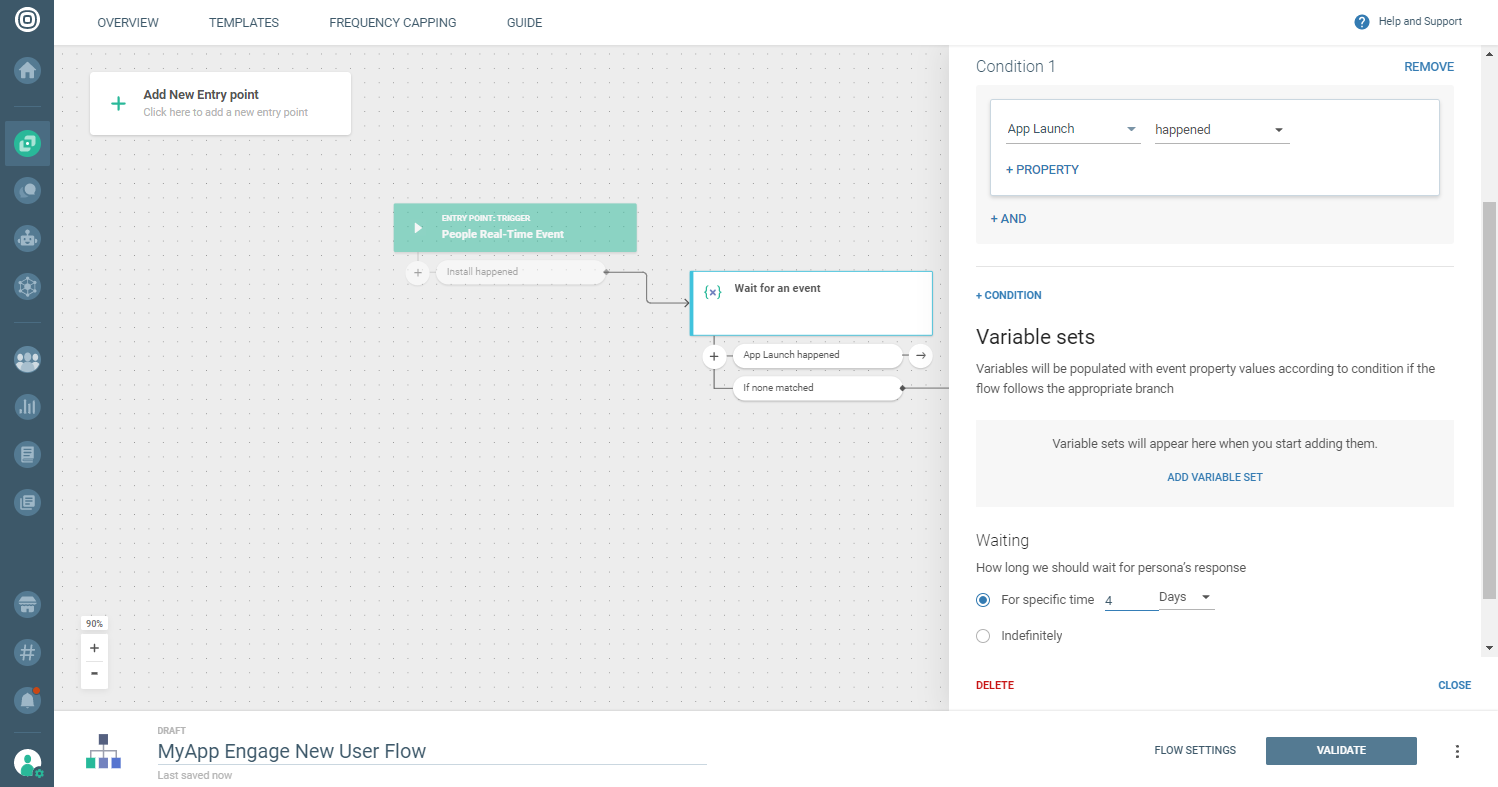Click the flow name input field
1498x787 pixels.
(432, 751)
